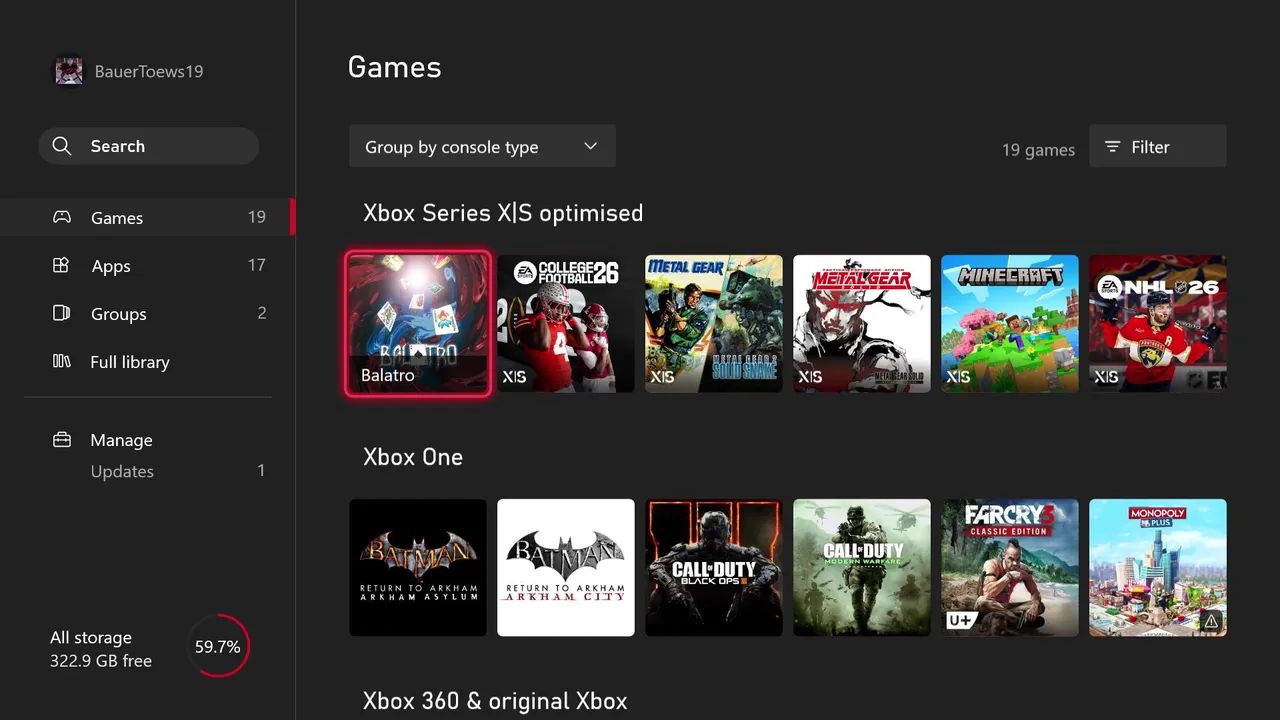Click the Manage toolbox icon
Image resolution: width=1280 pixels, height=720 pixels.
(x=62, y=440)
